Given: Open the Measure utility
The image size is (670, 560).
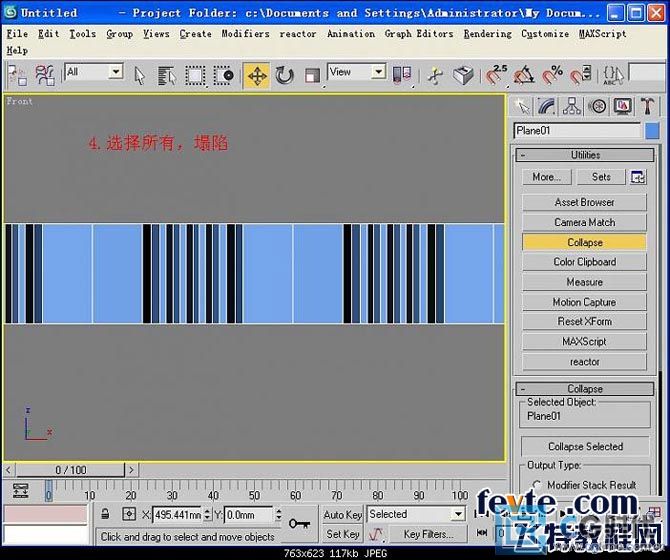Looking at the screenshot, I should pos(584,282).
